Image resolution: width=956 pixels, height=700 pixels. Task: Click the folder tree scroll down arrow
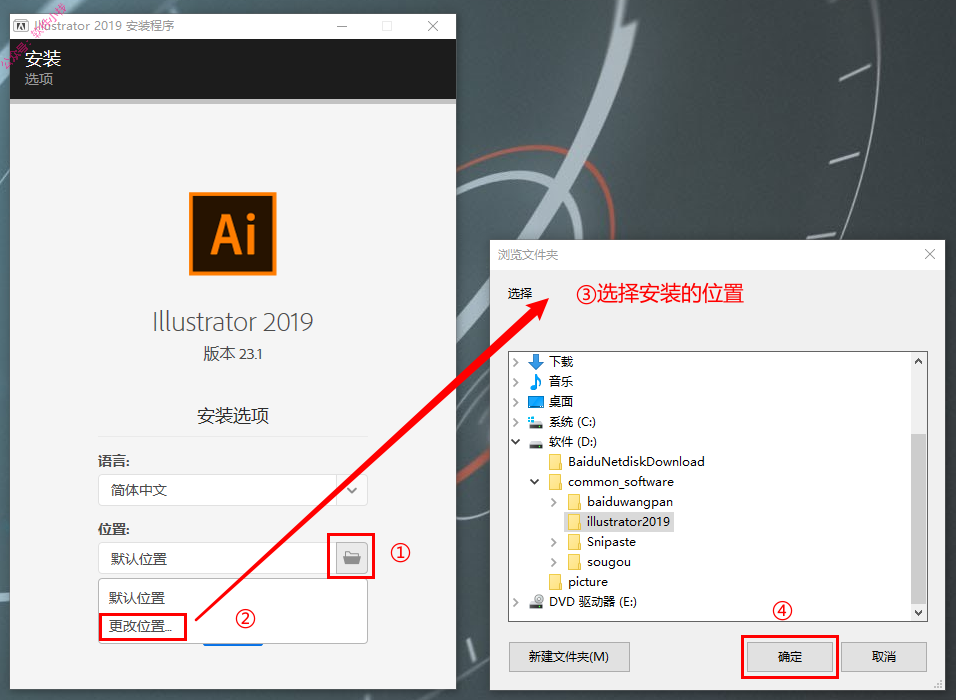click(x=919, y=612)
